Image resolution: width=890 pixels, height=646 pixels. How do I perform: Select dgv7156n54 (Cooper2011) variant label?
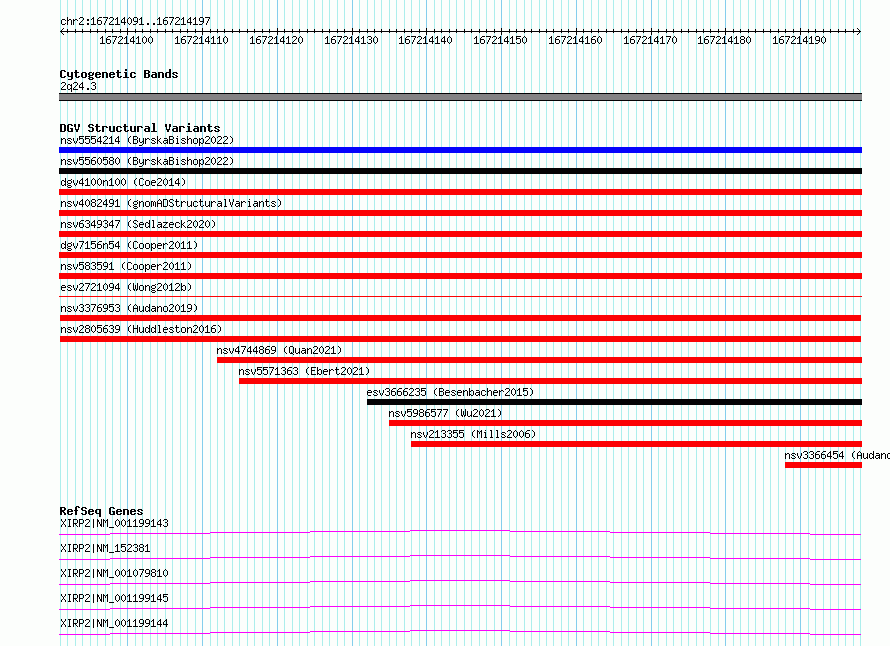[x=129, y=245]
